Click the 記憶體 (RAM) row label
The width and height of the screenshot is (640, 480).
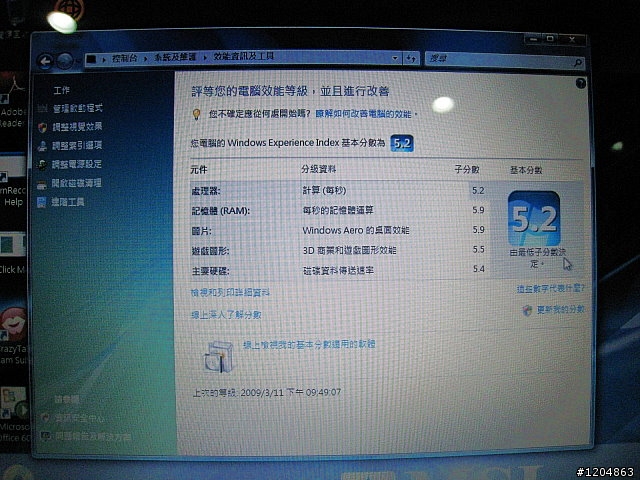coord(220,211)
